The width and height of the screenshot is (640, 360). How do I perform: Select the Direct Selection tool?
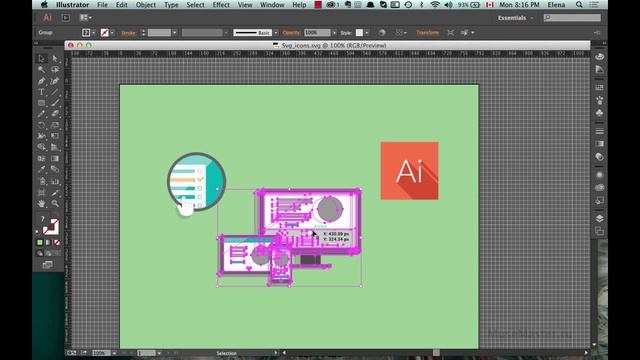(55, 58)
